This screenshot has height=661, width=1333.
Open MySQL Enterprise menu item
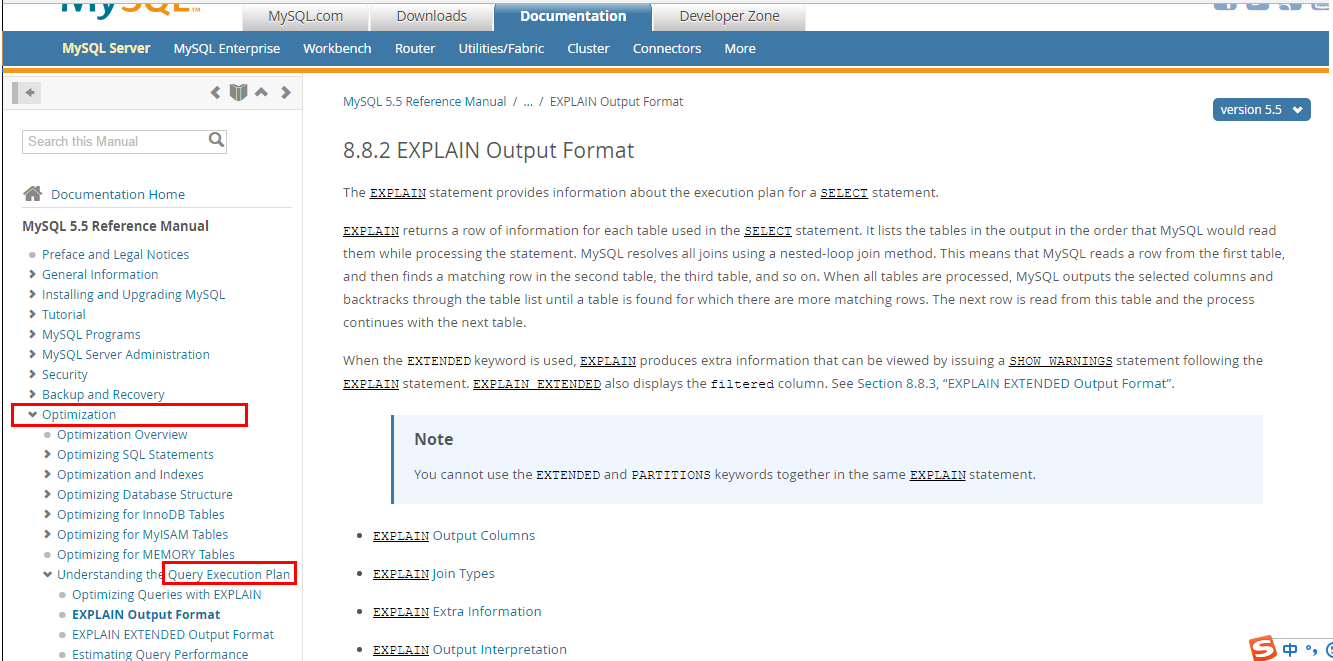coord(227,48)
